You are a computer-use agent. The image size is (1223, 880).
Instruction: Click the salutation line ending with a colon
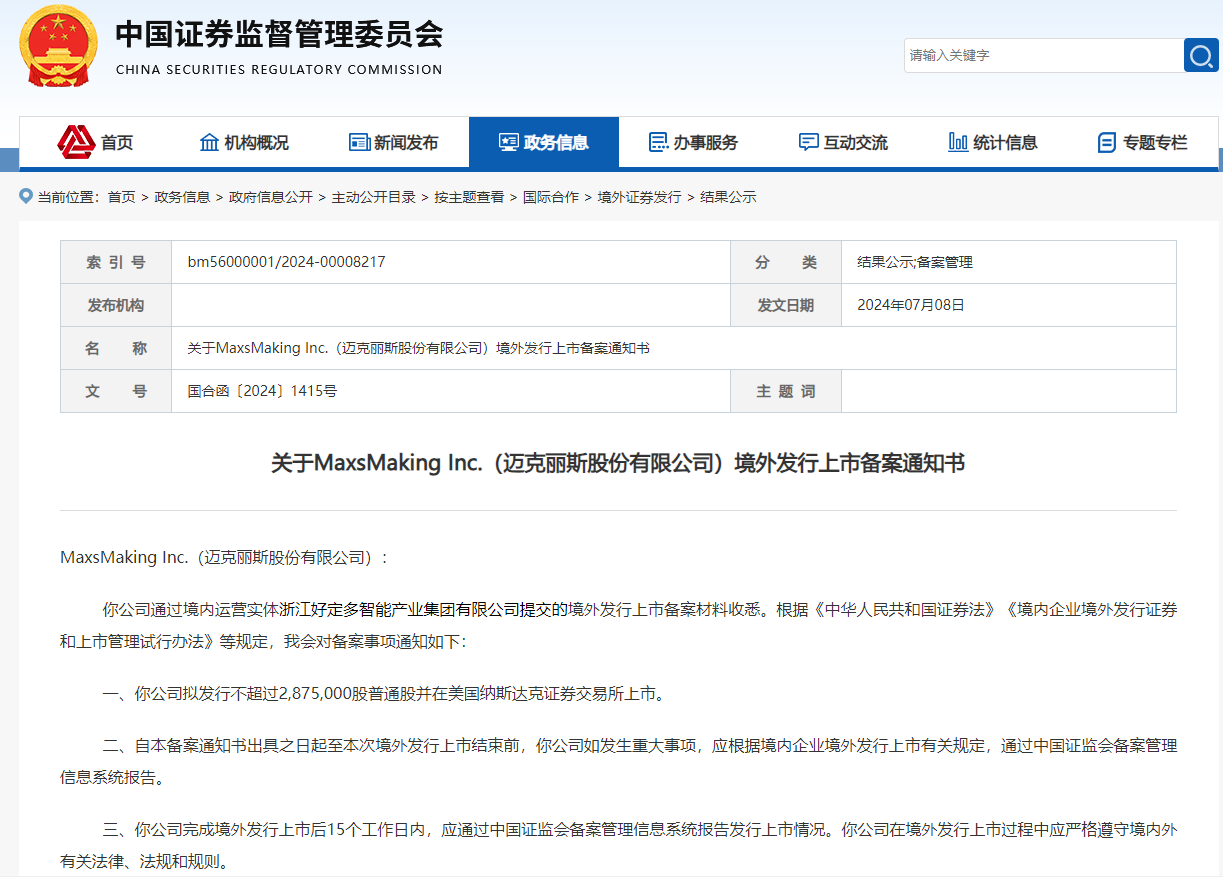[224, 557]
